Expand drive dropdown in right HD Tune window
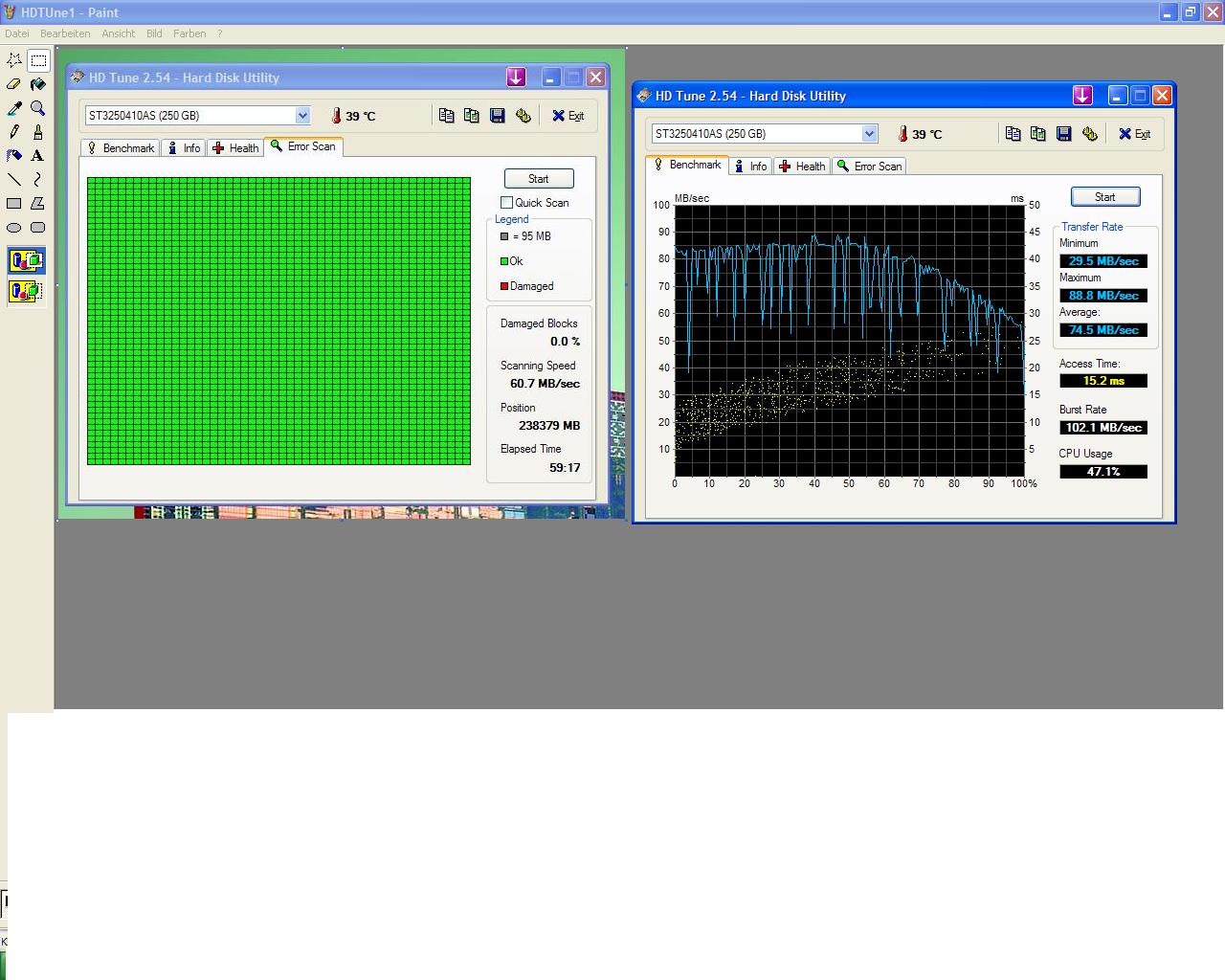This screenshot has height=980, width=1225. [x=869, y=134]
